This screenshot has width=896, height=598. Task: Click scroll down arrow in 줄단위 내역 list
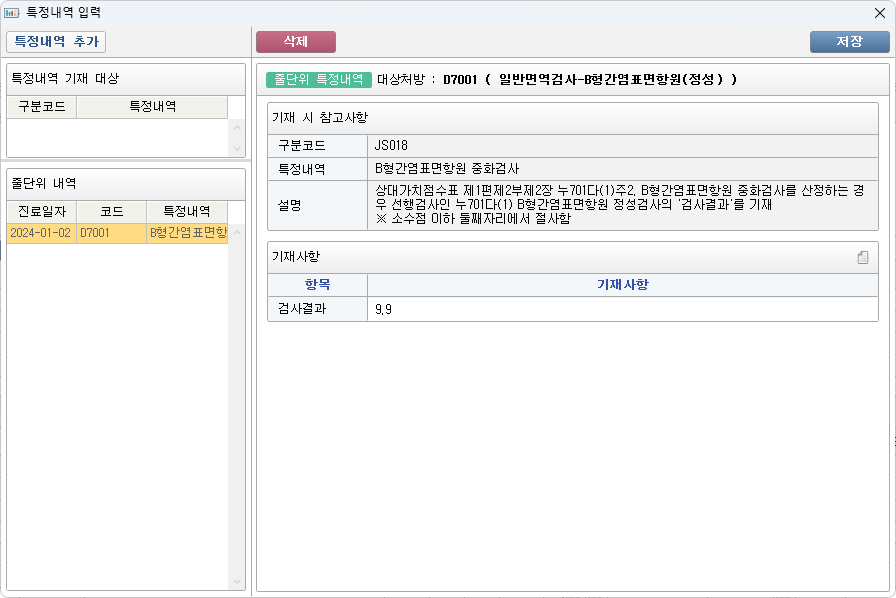tap(237, 581)
